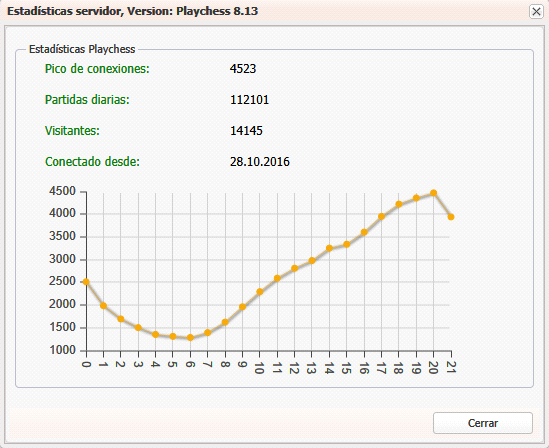Click the 1000 y-axis label
549x448 pixels.
(x=62, y=350)
